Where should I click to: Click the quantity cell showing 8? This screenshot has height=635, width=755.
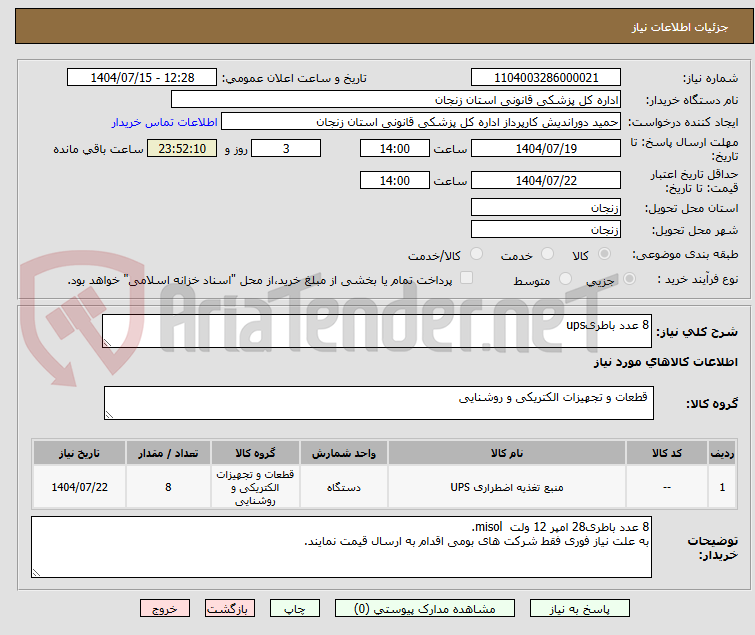pos(168,487)
